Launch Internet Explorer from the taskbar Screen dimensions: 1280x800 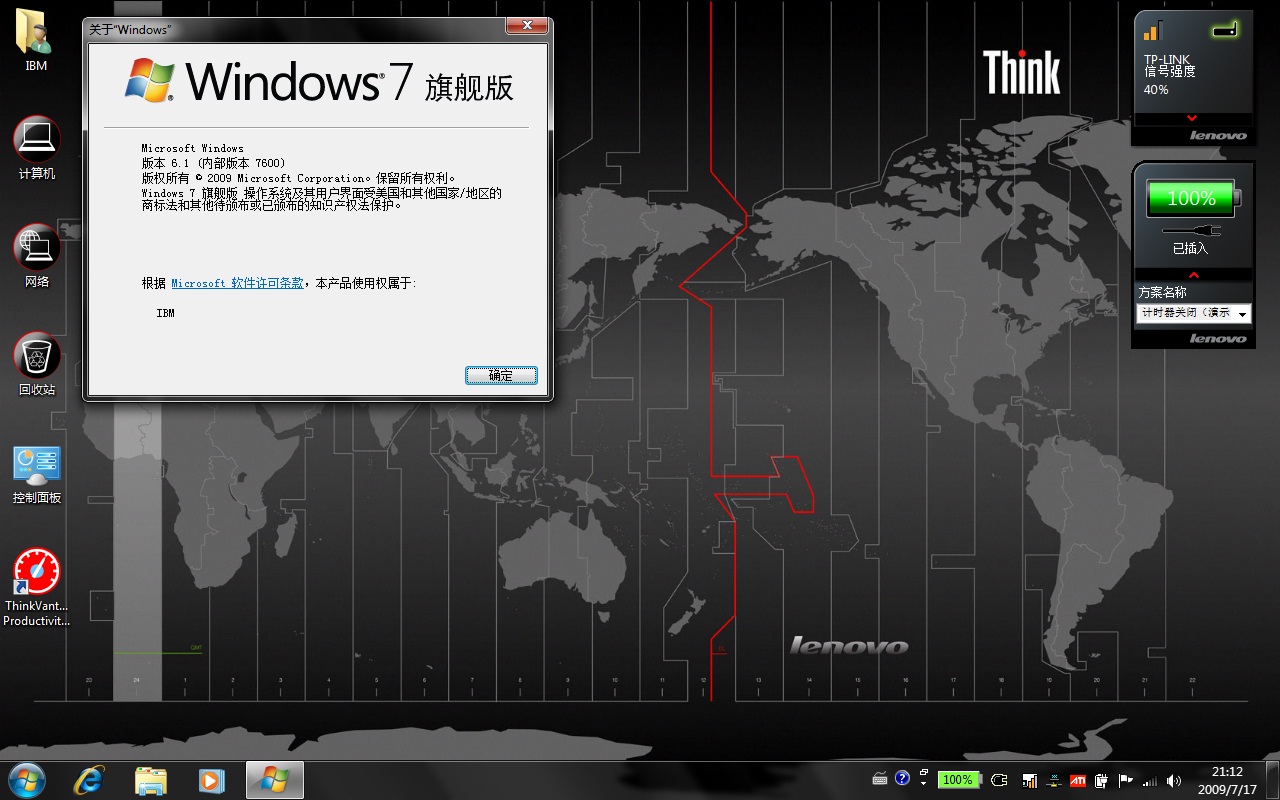[91, 780]
